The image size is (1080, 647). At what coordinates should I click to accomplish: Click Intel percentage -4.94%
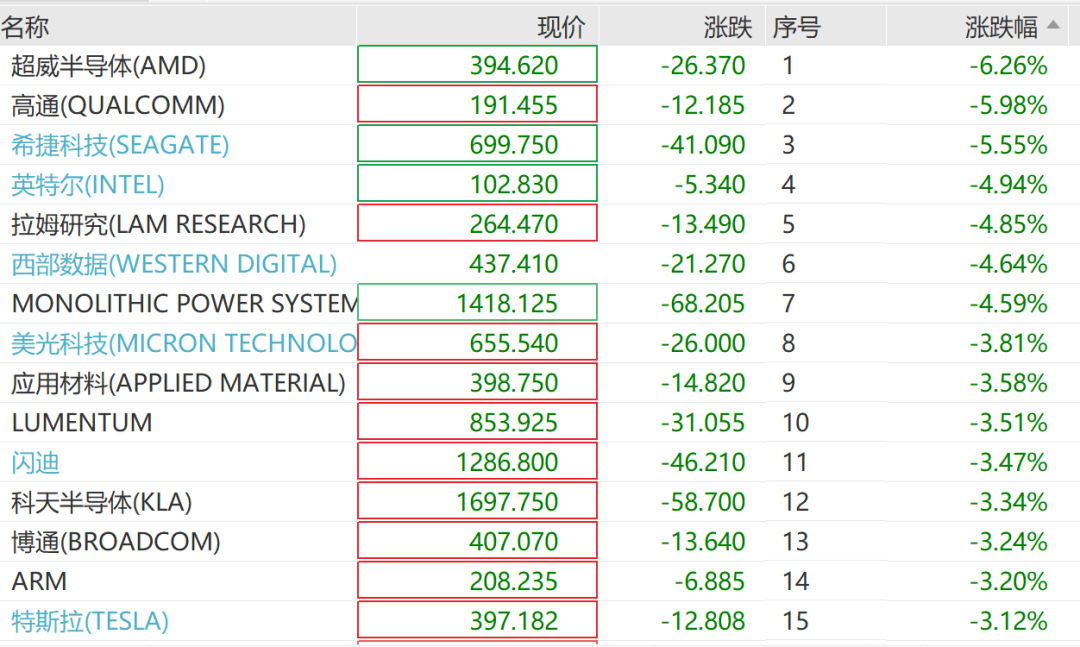coord(1008,185)
